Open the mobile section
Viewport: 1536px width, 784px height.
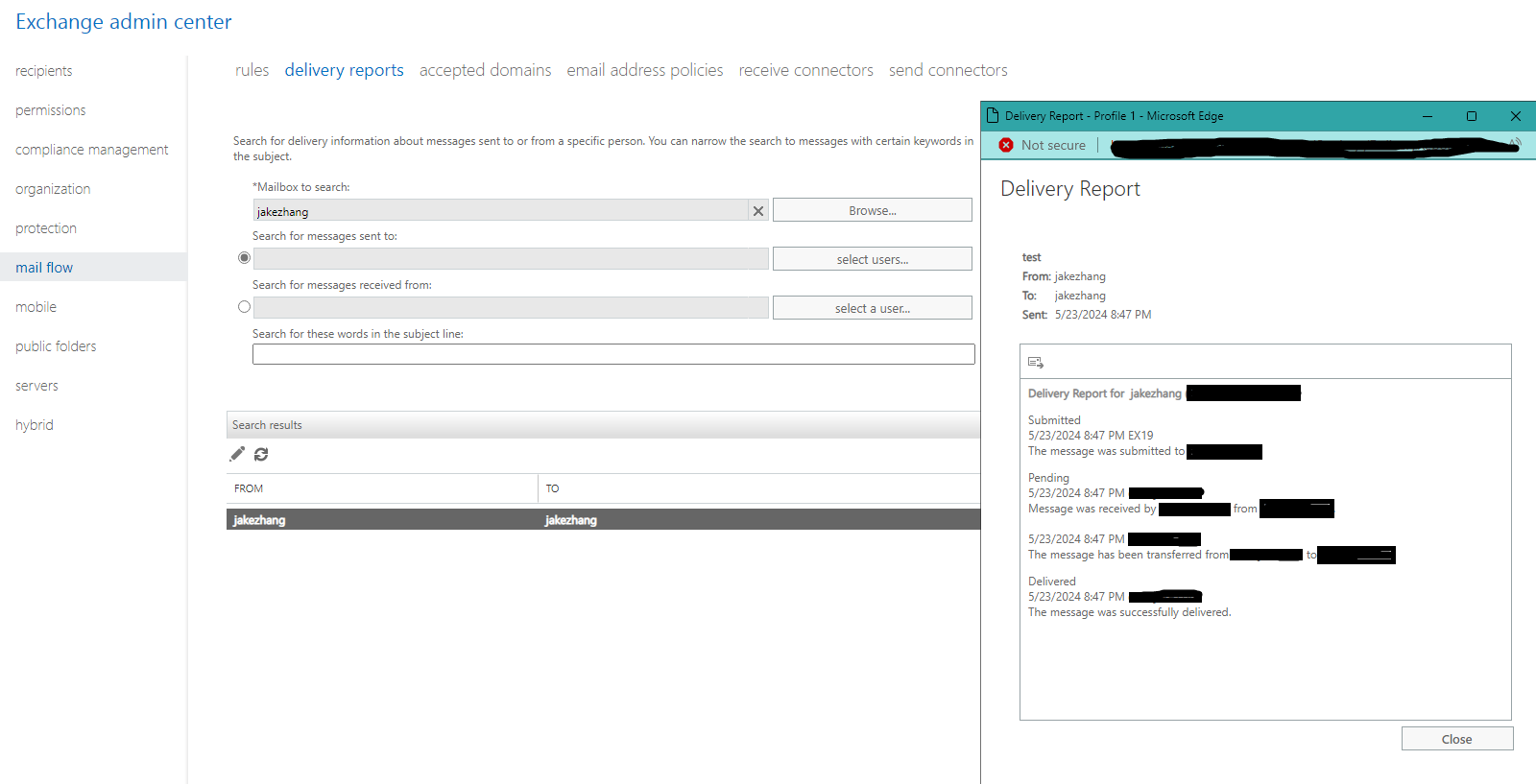coord(36,307)
